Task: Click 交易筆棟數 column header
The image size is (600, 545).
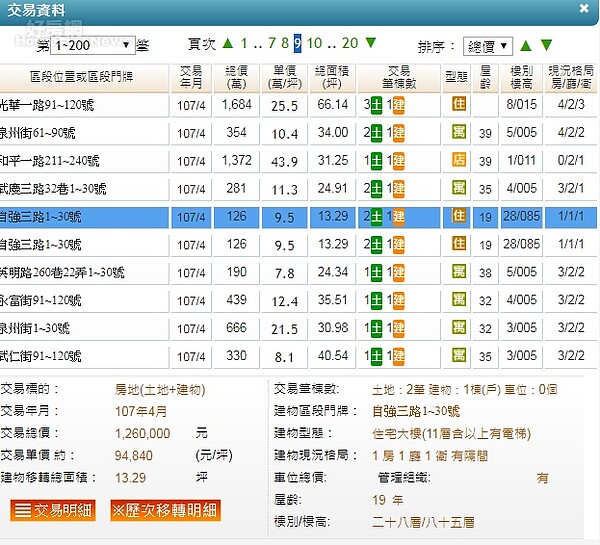Action: pos(399,77)
